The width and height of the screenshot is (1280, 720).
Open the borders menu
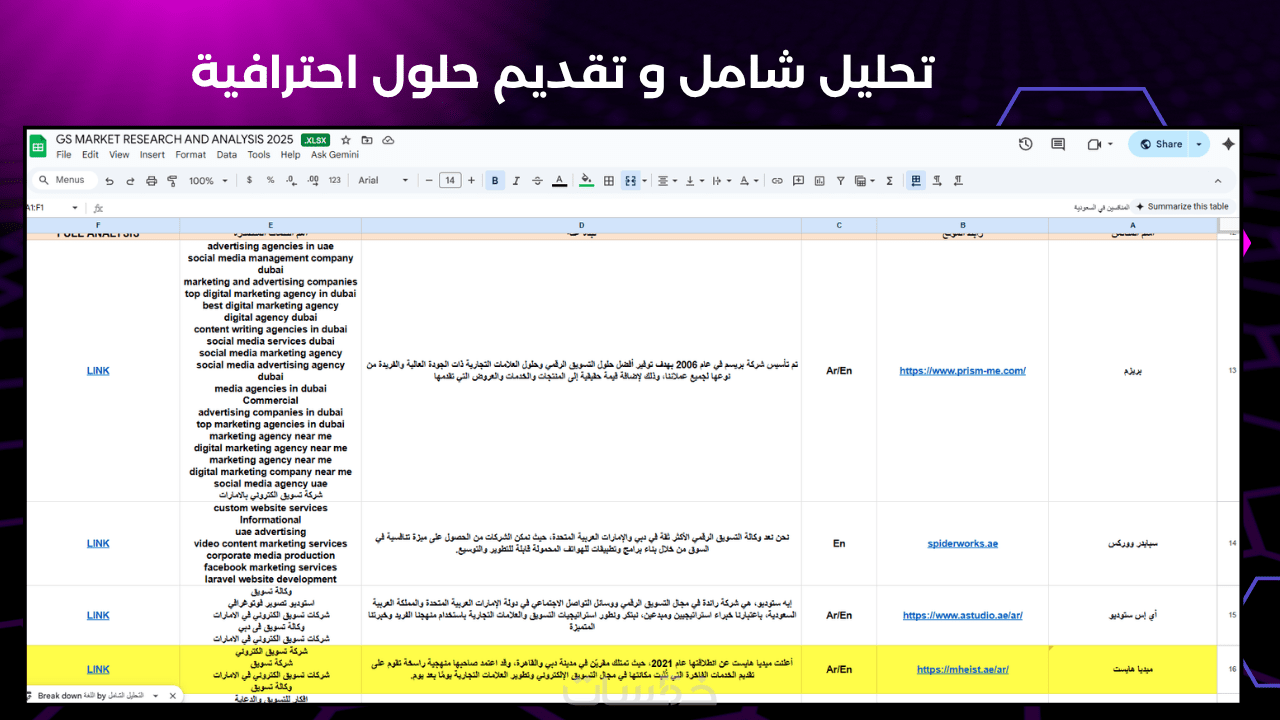pos(609,181)
